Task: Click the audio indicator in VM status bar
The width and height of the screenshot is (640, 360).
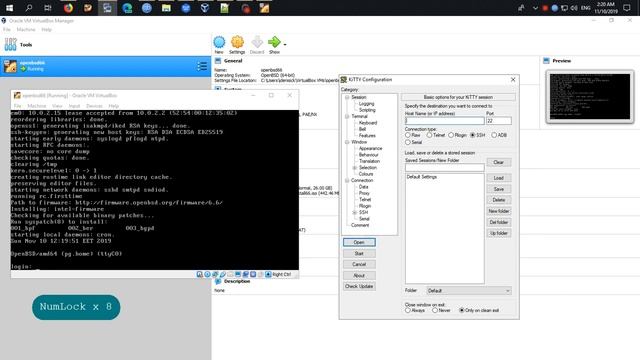Action: 215,274
